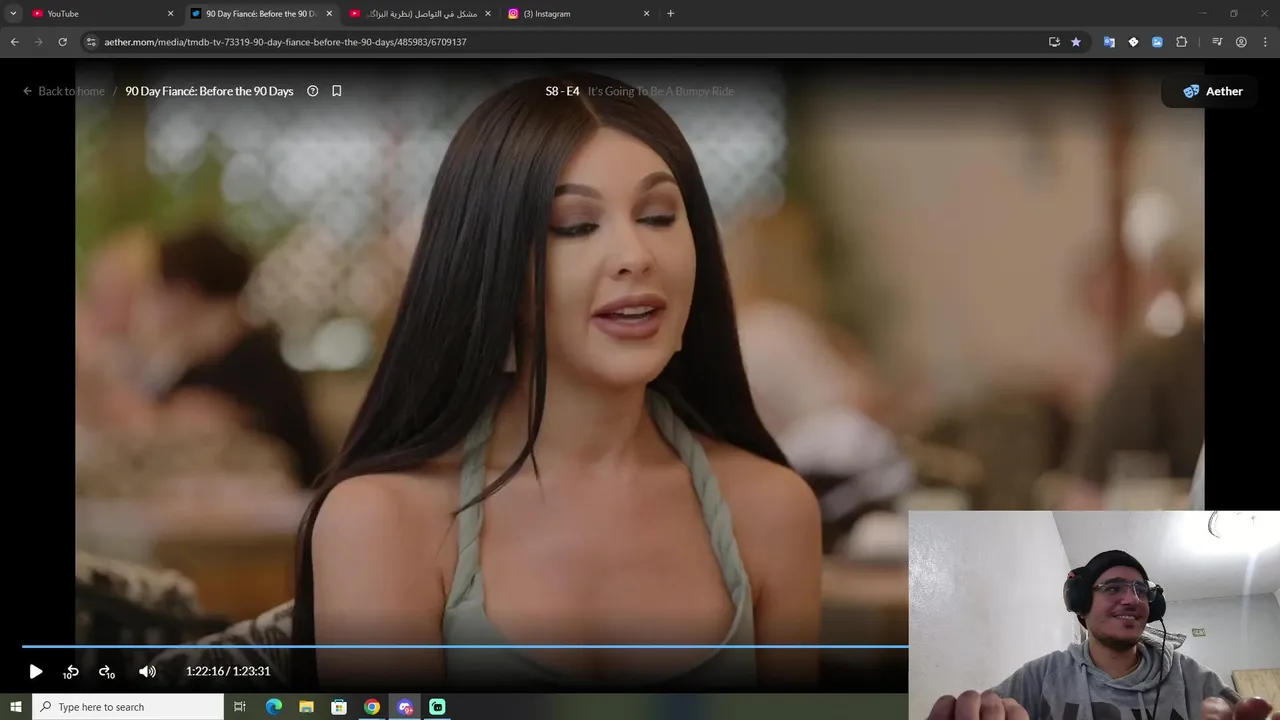This screenshot has width=1280, height=720.
Task: Go back in browser history
Action: coord(14,42)
